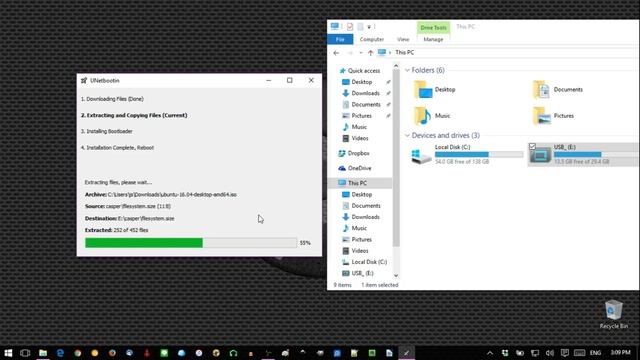
Task: Click the Local Disk (C:) capacity bar
Action: (x=479, y=155)
